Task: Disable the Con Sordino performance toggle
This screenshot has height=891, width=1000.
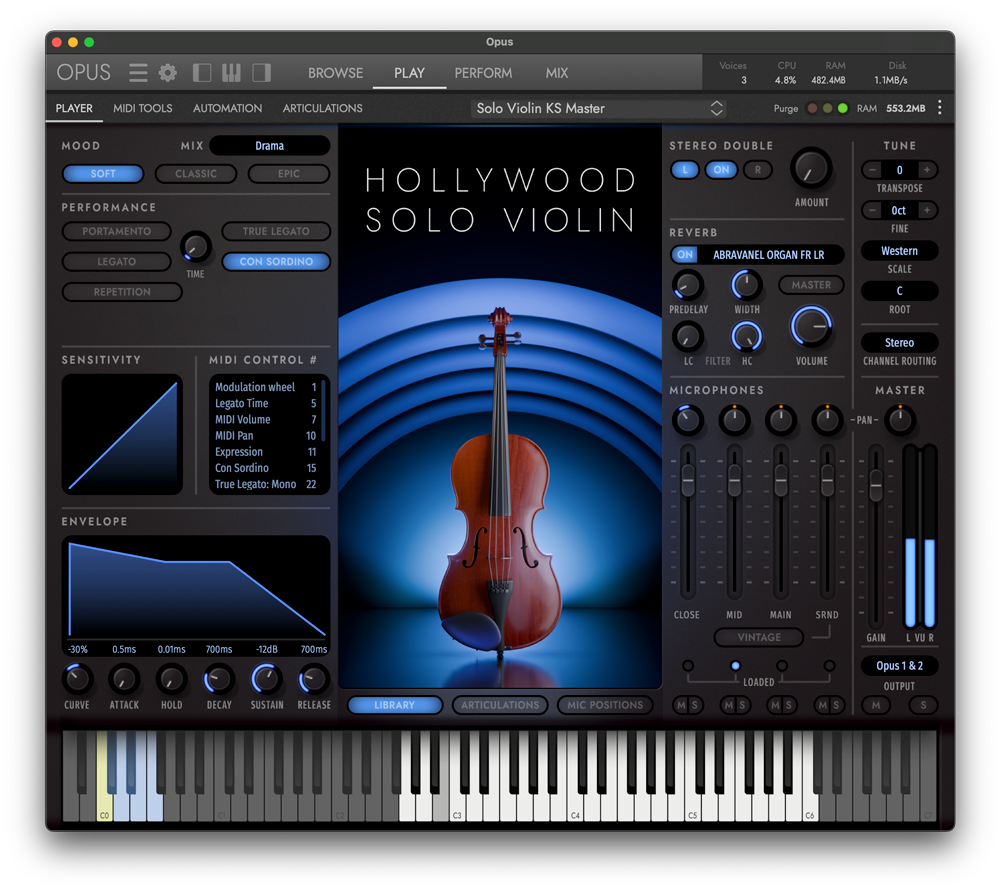Action: [x=276, y=262]
